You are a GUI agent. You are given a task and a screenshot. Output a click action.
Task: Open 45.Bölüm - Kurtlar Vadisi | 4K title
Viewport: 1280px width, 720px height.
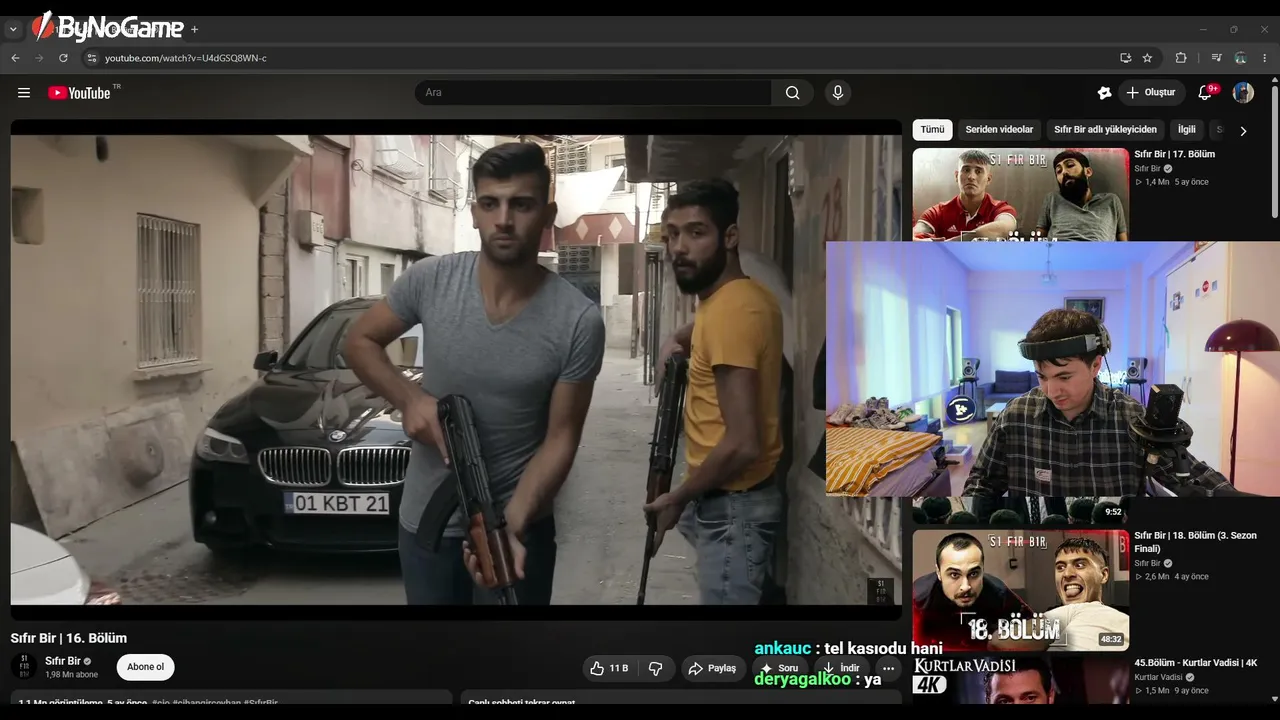click(1196, 663)
